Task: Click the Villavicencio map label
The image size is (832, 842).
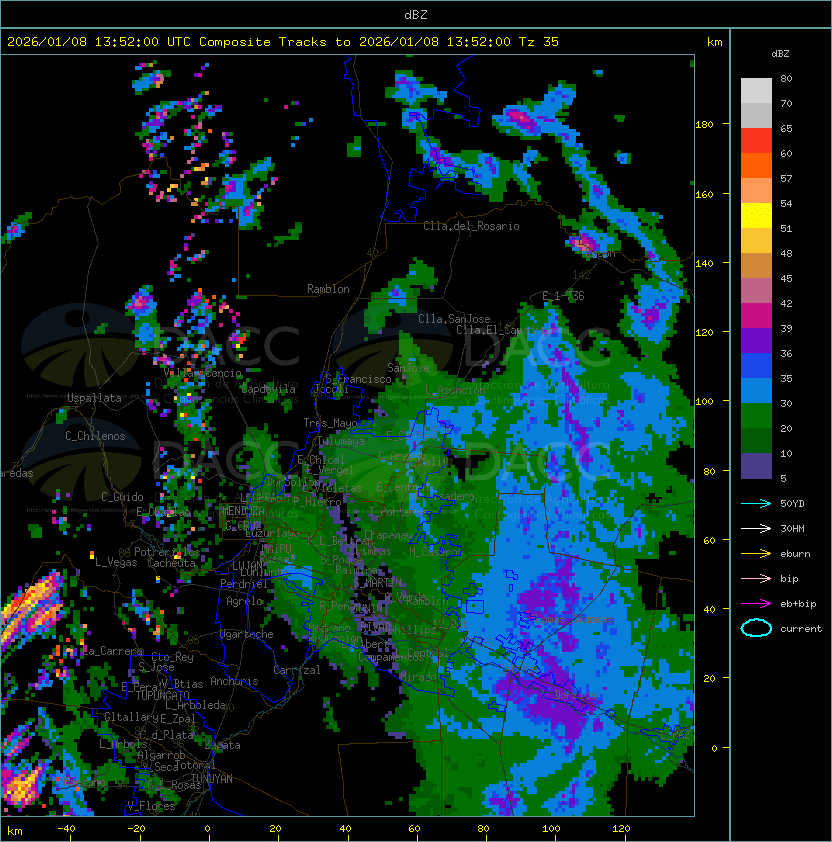Action: [x=202, y=373]
